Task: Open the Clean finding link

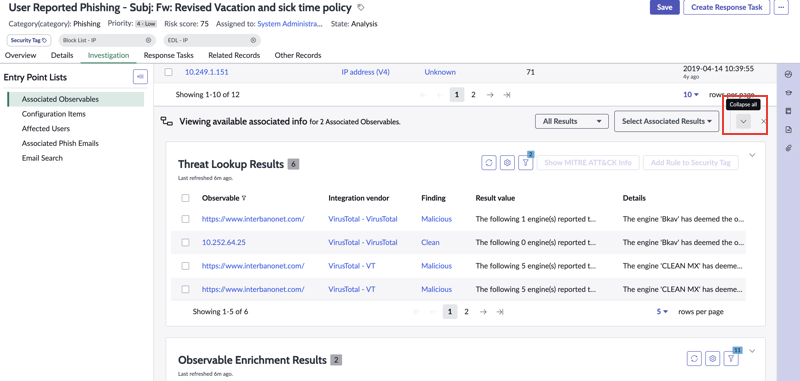Action: tap(430, 242)
